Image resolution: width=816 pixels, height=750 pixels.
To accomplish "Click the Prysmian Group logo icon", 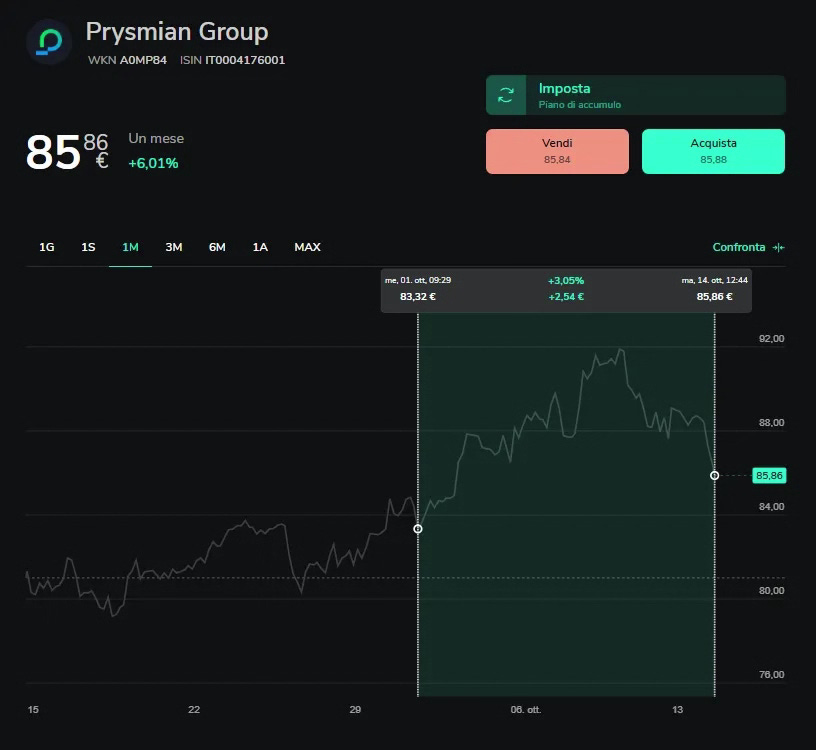I will (x=49, y=42).
